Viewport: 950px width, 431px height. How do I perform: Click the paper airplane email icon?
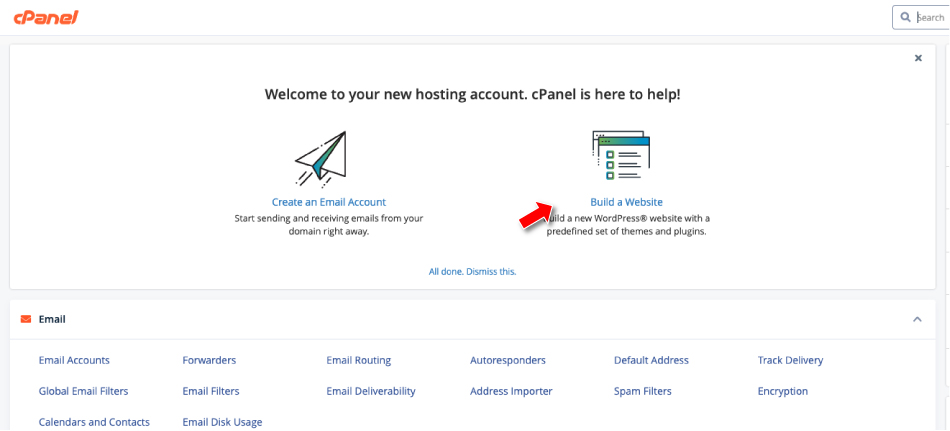tap(320, 159)
